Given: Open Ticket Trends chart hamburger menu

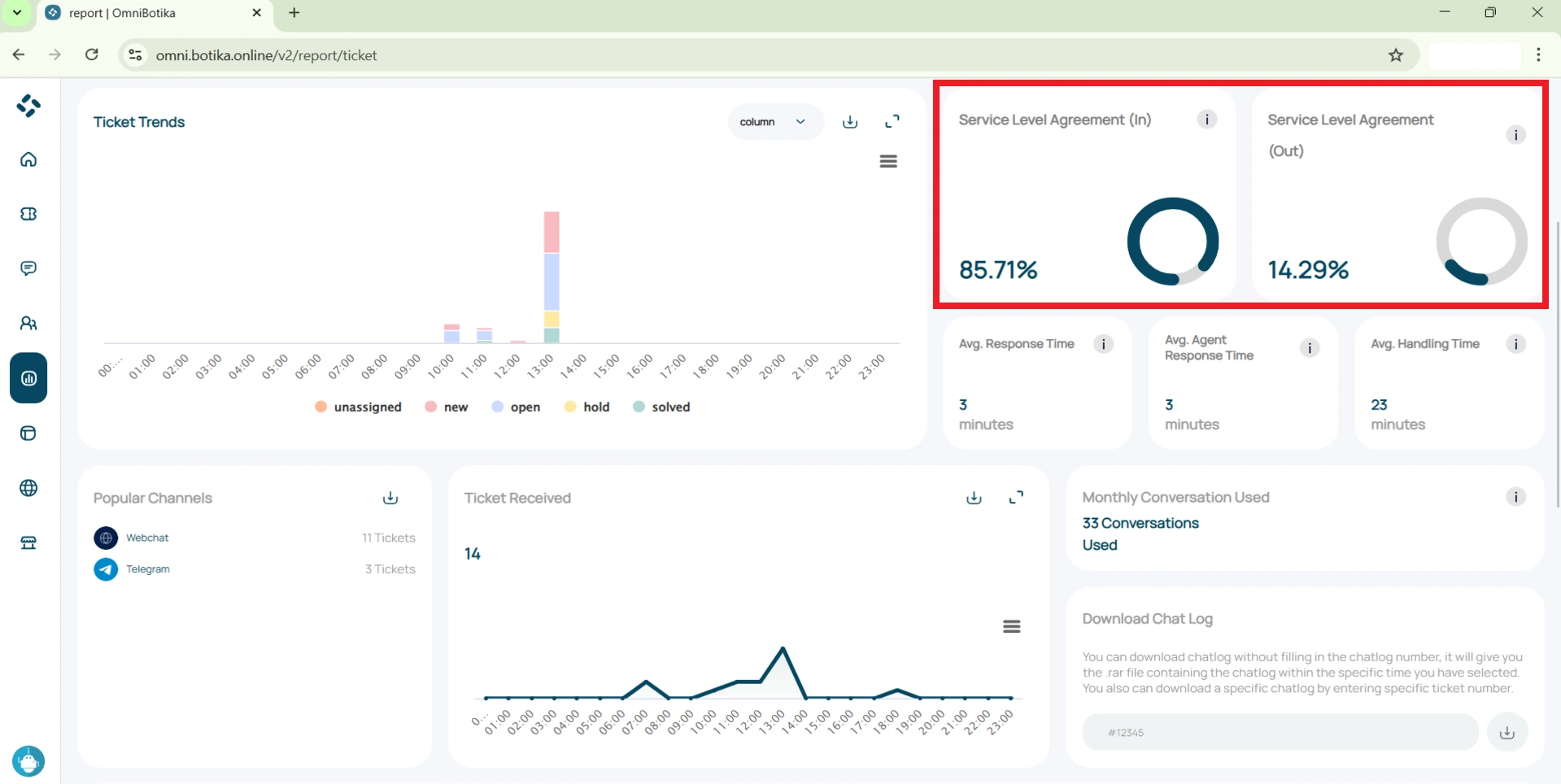Looking at the screenshot, I should click(x=888, y=161).
